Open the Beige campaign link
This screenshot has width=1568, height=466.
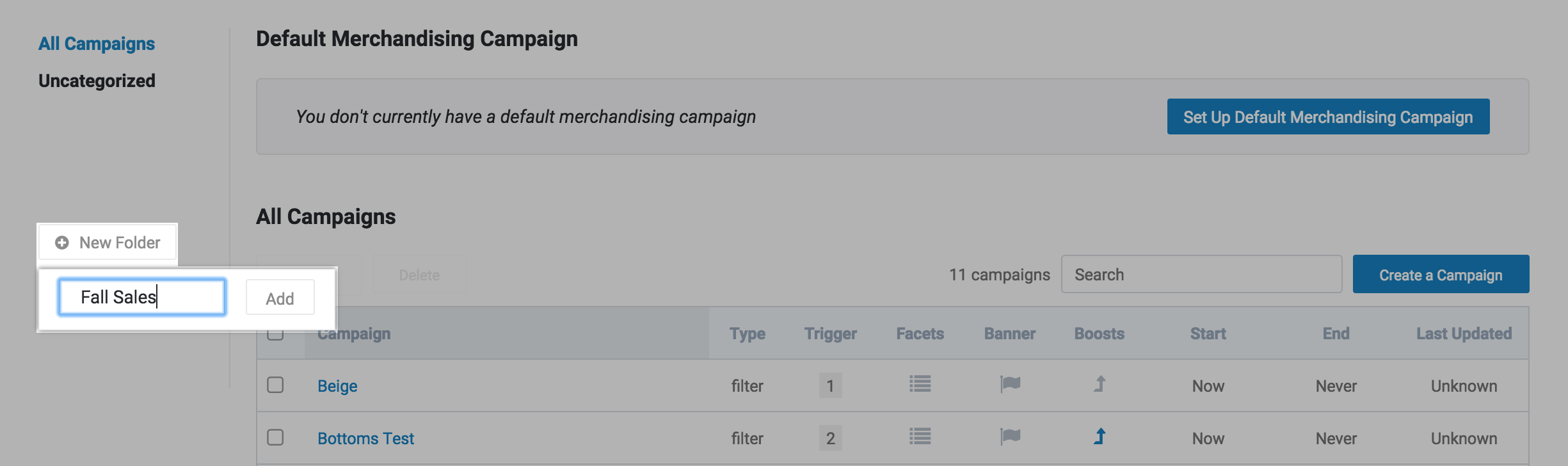pyautogui.click(x=337, y=386)
